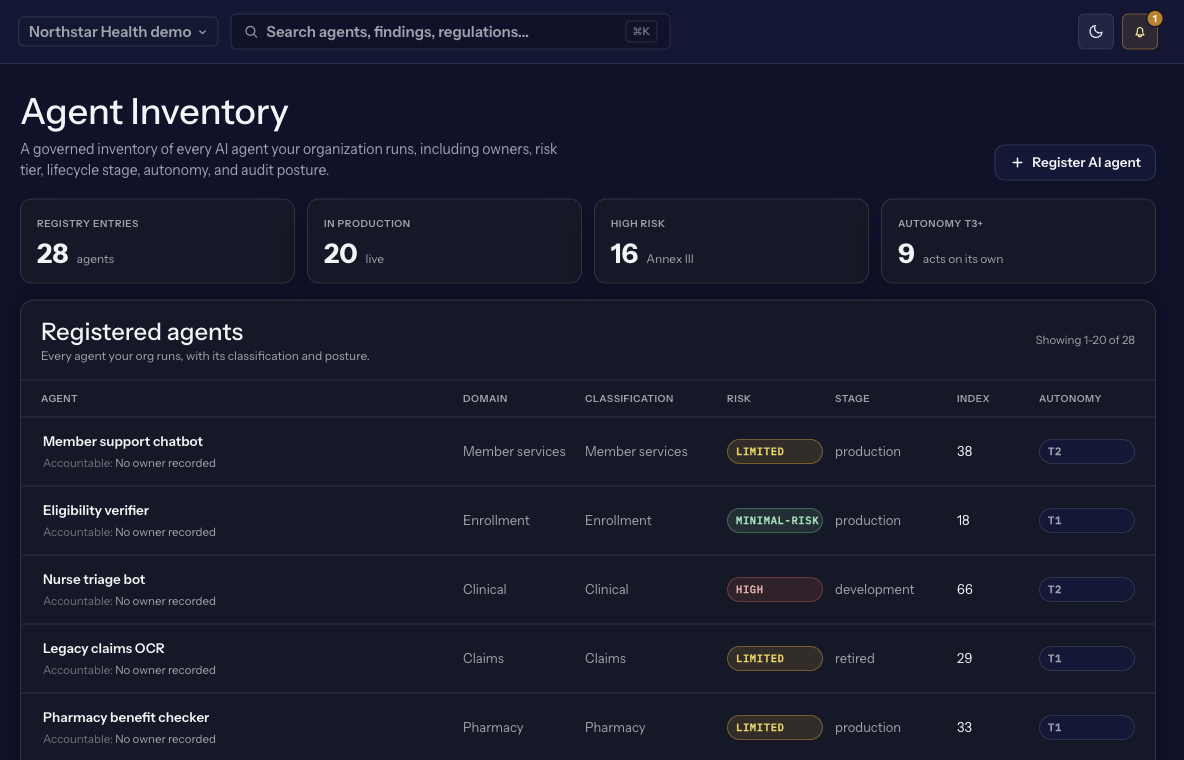Viewport: 1184px width, 760px height.
Task: Click T1 autonomy pill for Eligibility verifier
Action: [1087, 521]
